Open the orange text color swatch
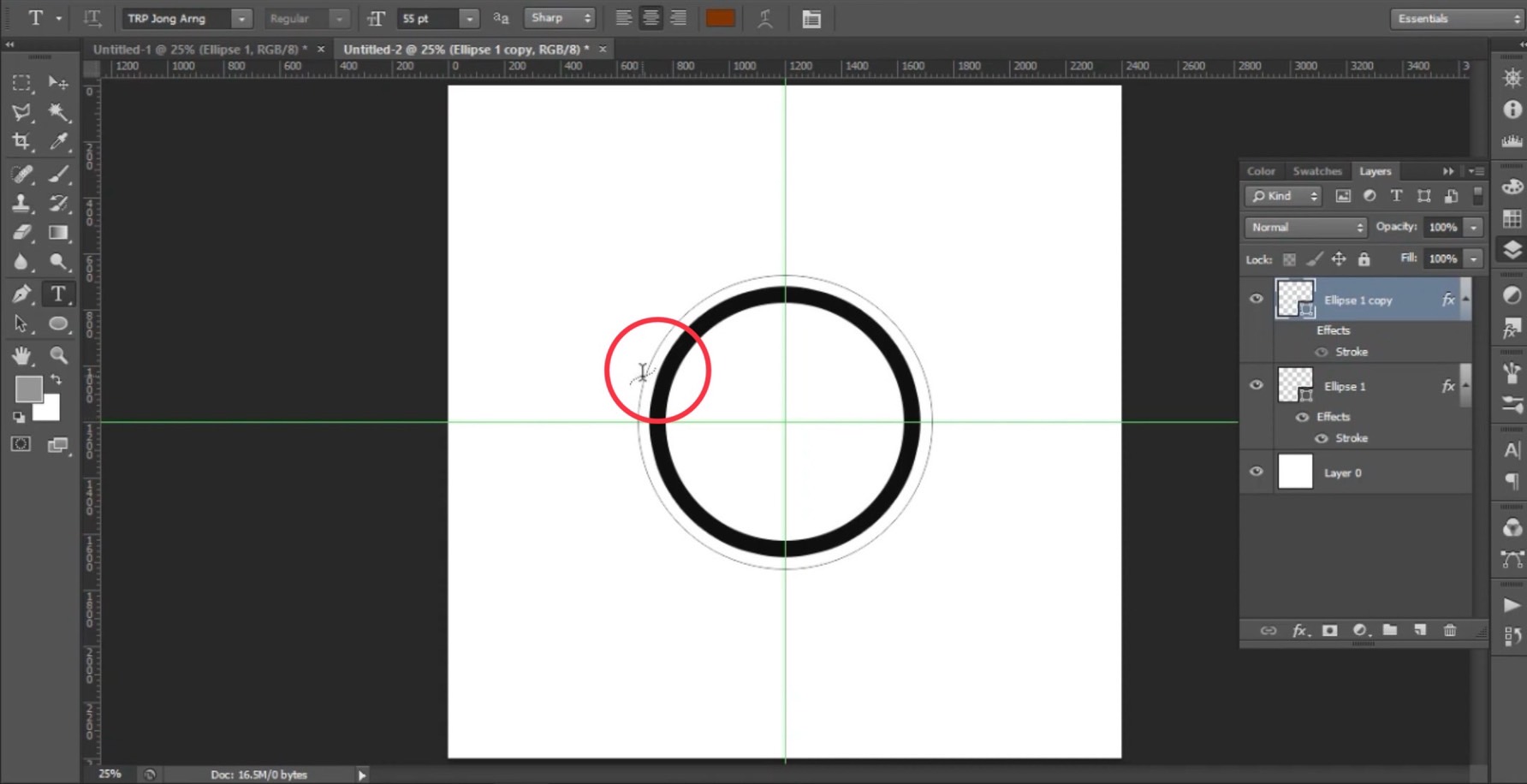The height and width of the screenshot is (784, 1527). (720, 19)
